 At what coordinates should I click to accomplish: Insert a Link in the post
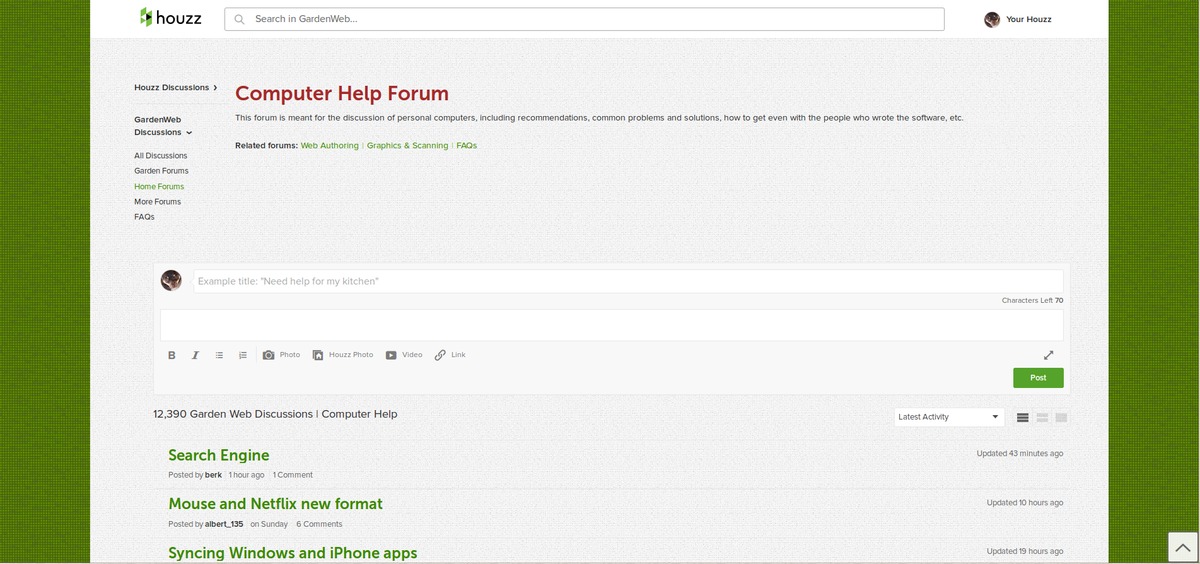pos(450,355)
